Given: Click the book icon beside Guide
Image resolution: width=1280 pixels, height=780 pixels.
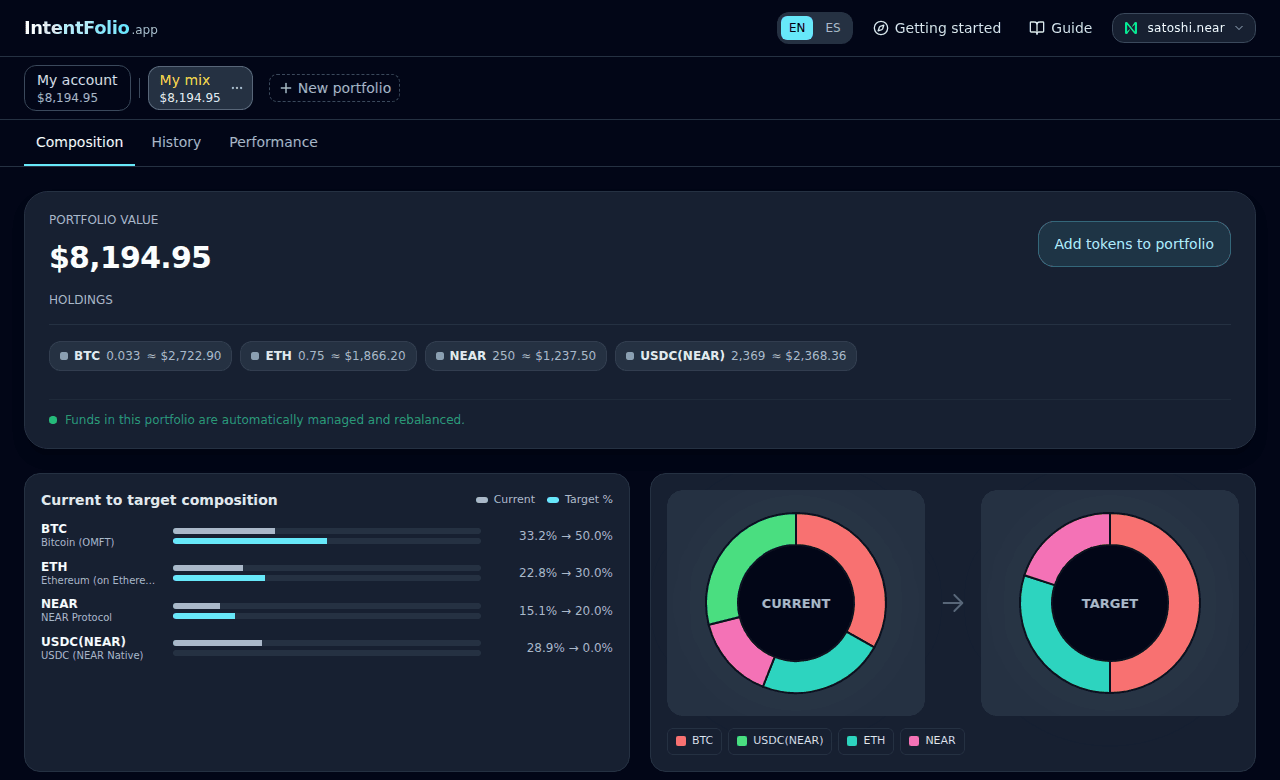Looking at the screenshot, I should [1037, 28].
